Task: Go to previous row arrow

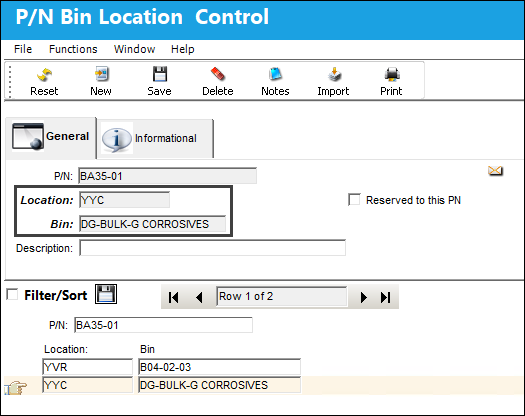Action: [199, 297]
